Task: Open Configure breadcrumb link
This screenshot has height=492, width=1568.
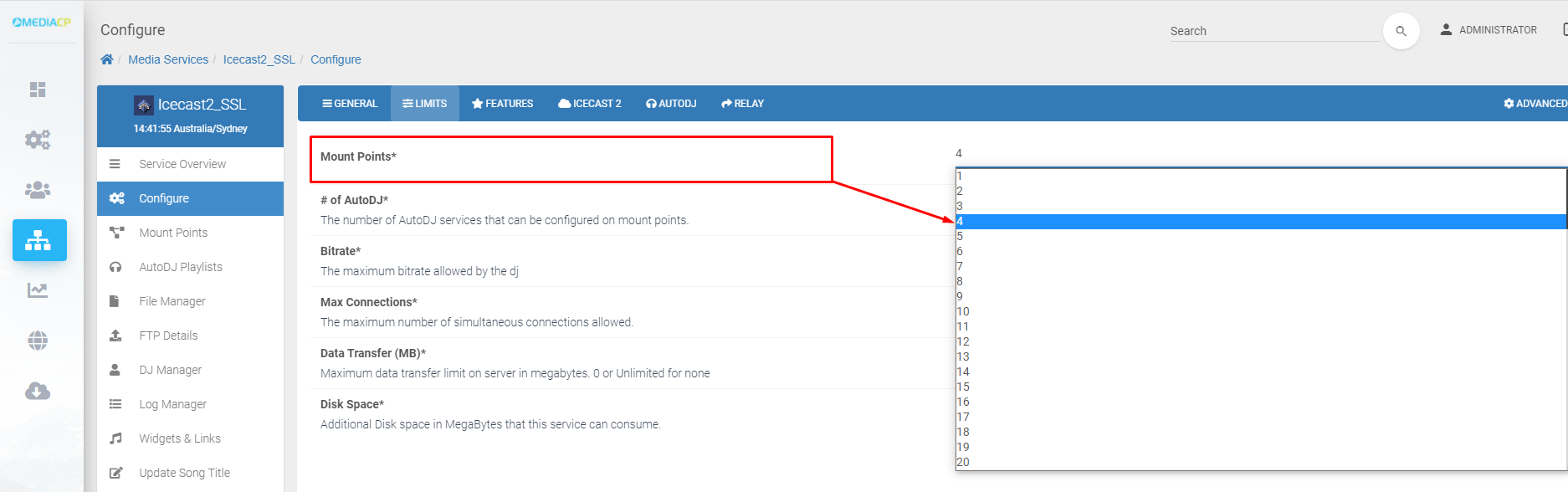Action: coord(336,59)
